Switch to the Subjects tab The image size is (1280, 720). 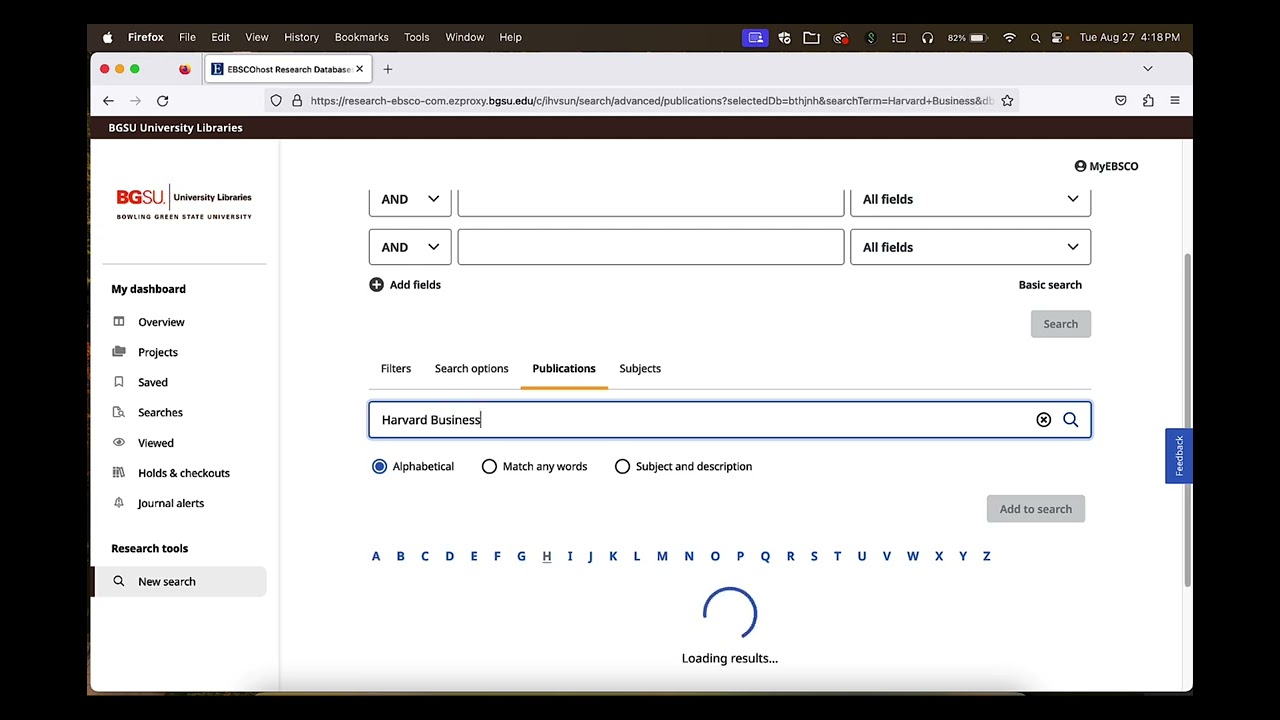pos(640,368)
